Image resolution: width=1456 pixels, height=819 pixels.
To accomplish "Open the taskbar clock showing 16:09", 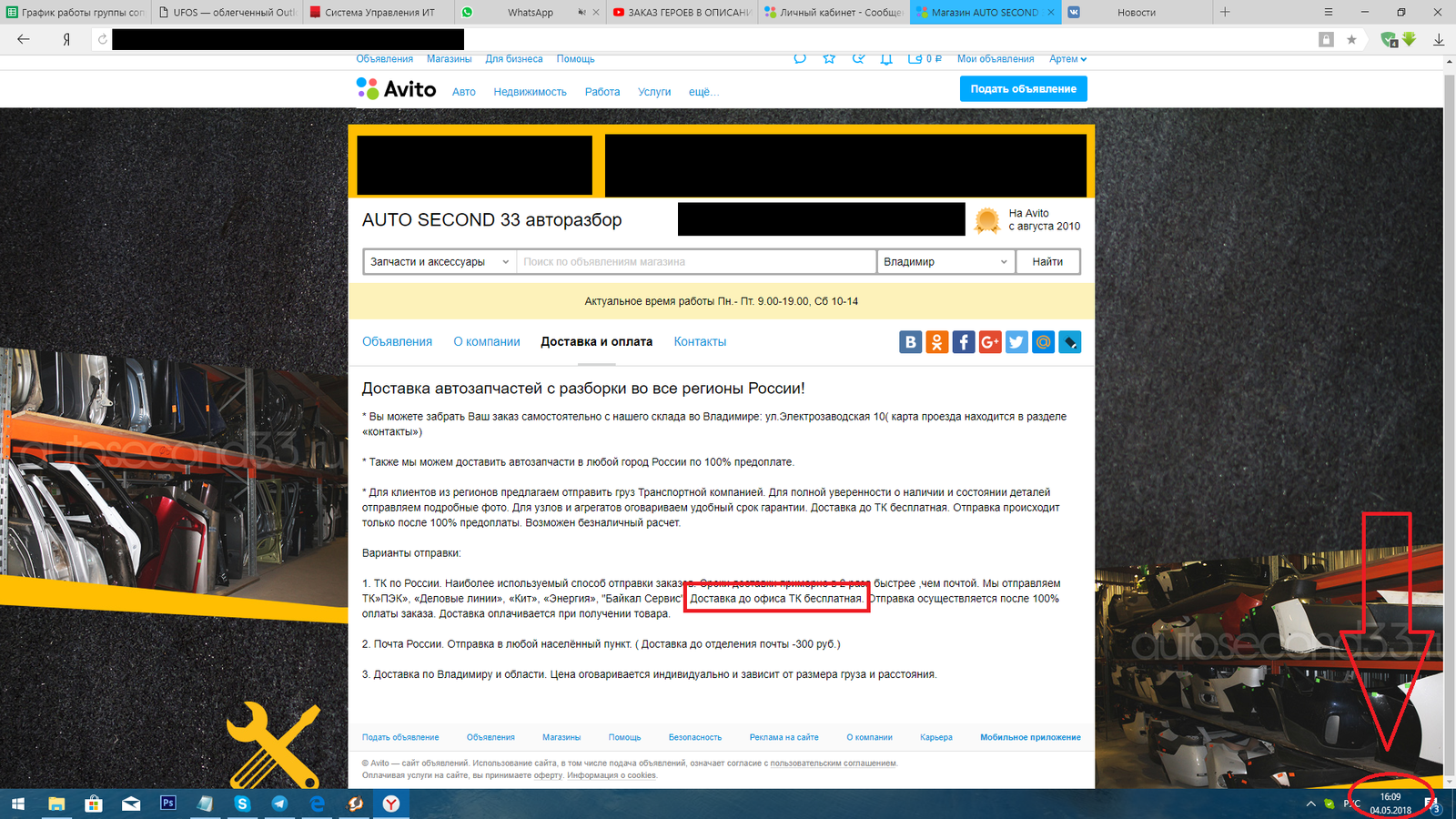I will [x=1390, y=804].
